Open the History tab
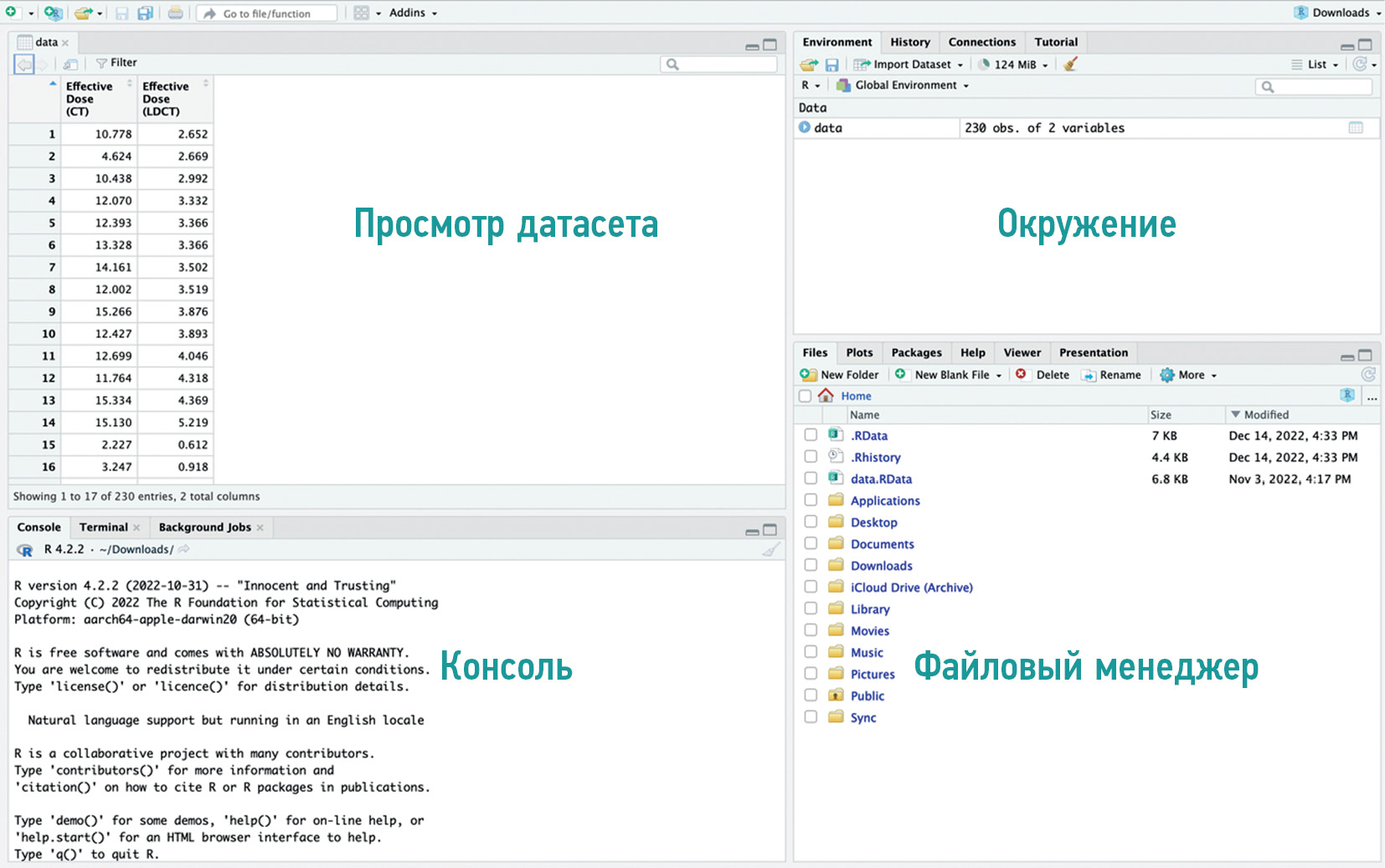 (x=909, y=42)
